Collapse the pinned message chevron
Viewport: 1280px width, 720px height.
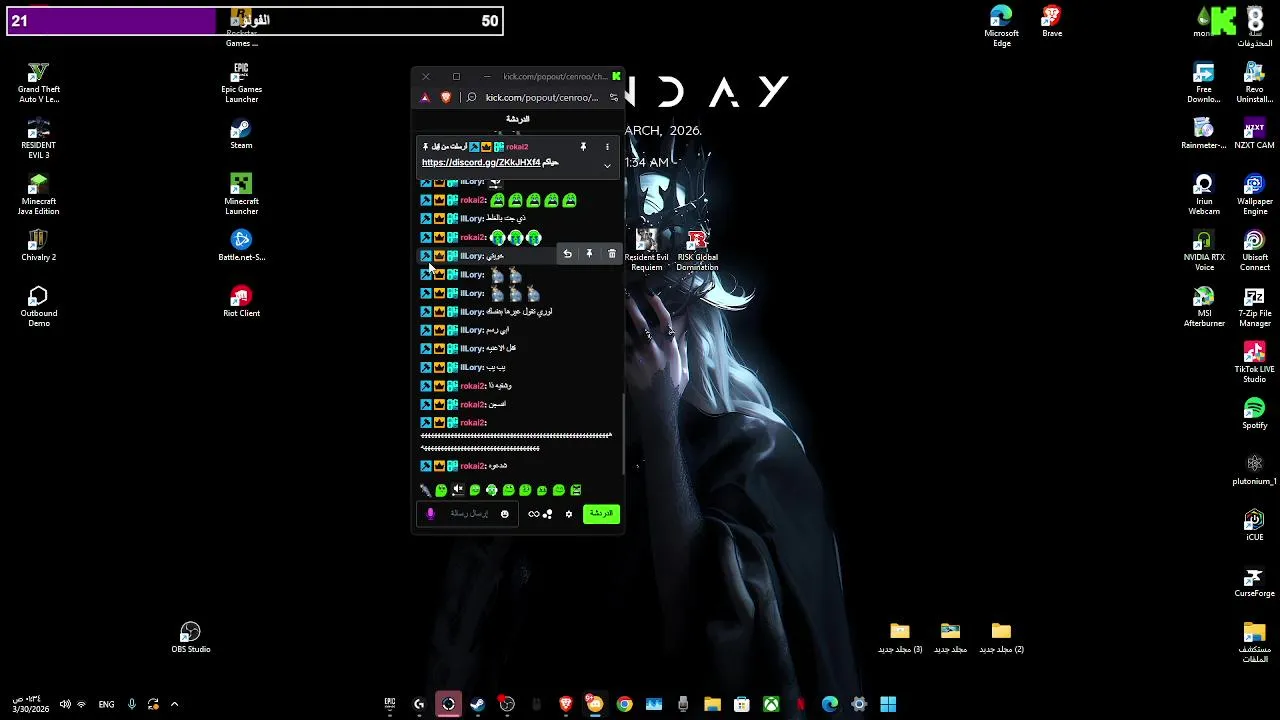[x=607, y=165]
